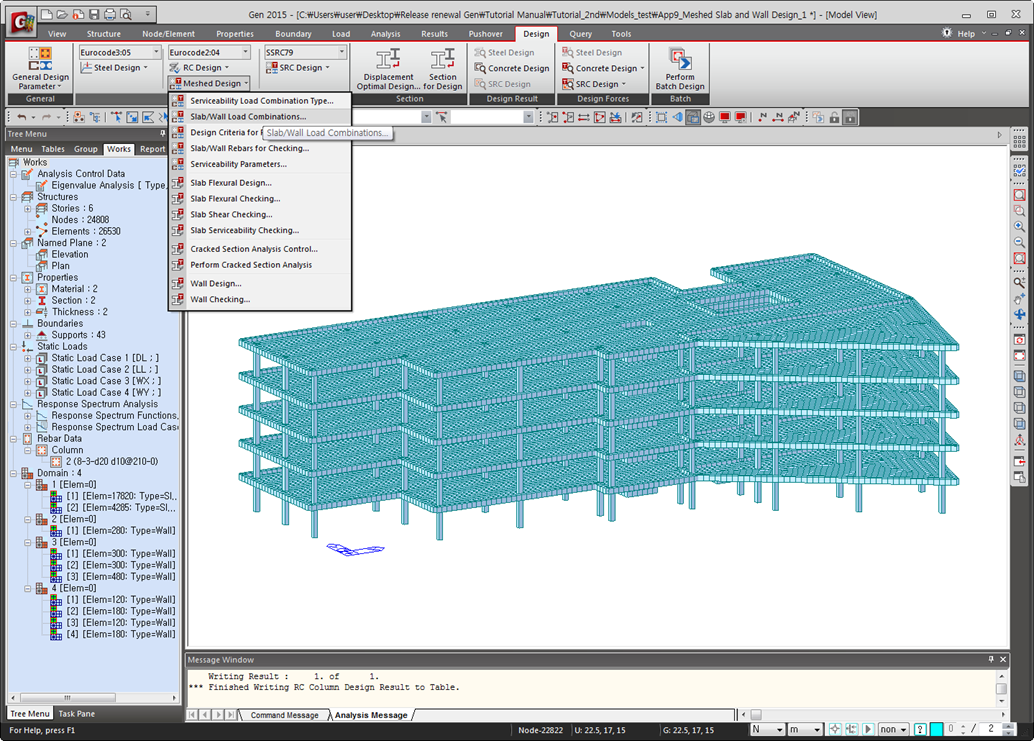1034x741 pixels.
Task: Run Perform Batch Design
Action: point(680,69)
